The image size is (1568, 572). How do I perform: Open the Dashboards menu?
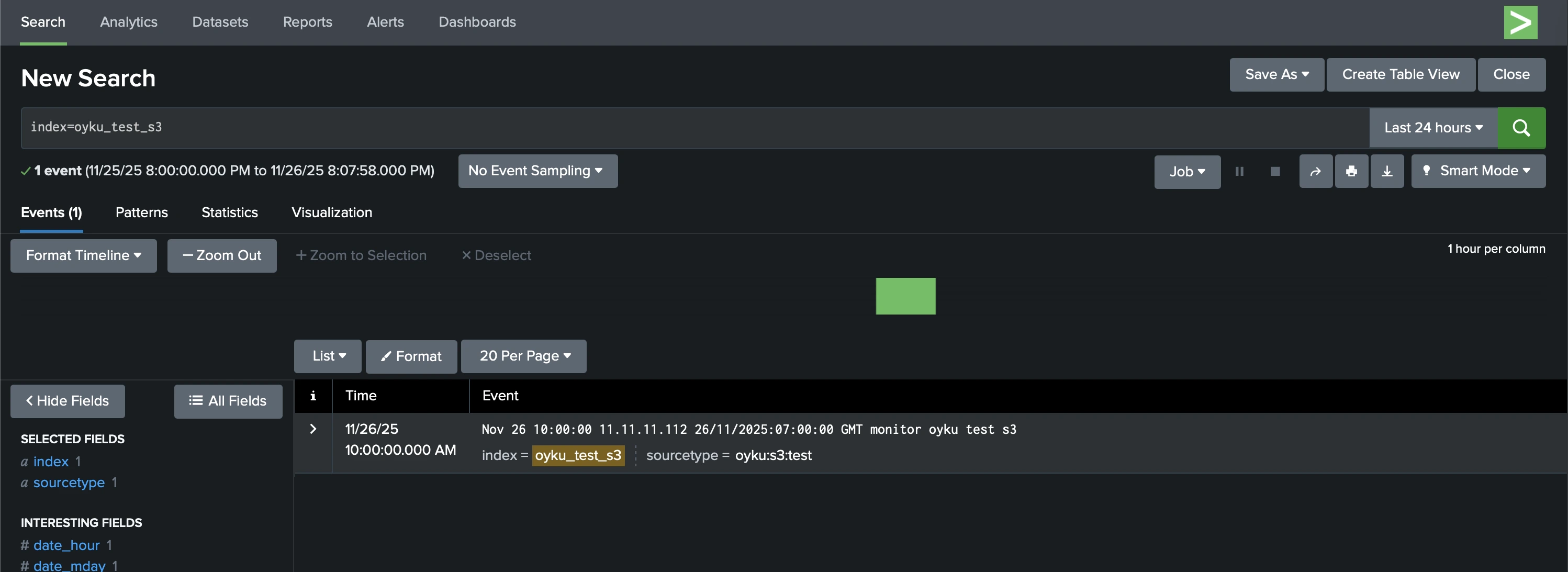point(477,22)
